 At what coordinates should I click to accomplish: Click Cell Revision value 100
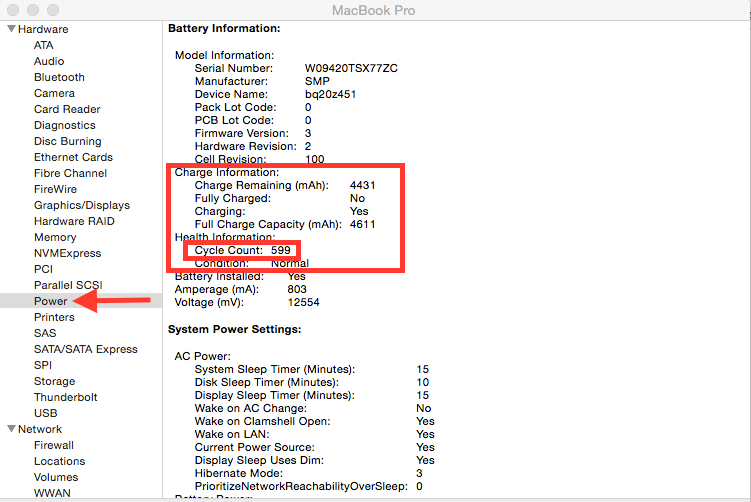click(315, 159)
